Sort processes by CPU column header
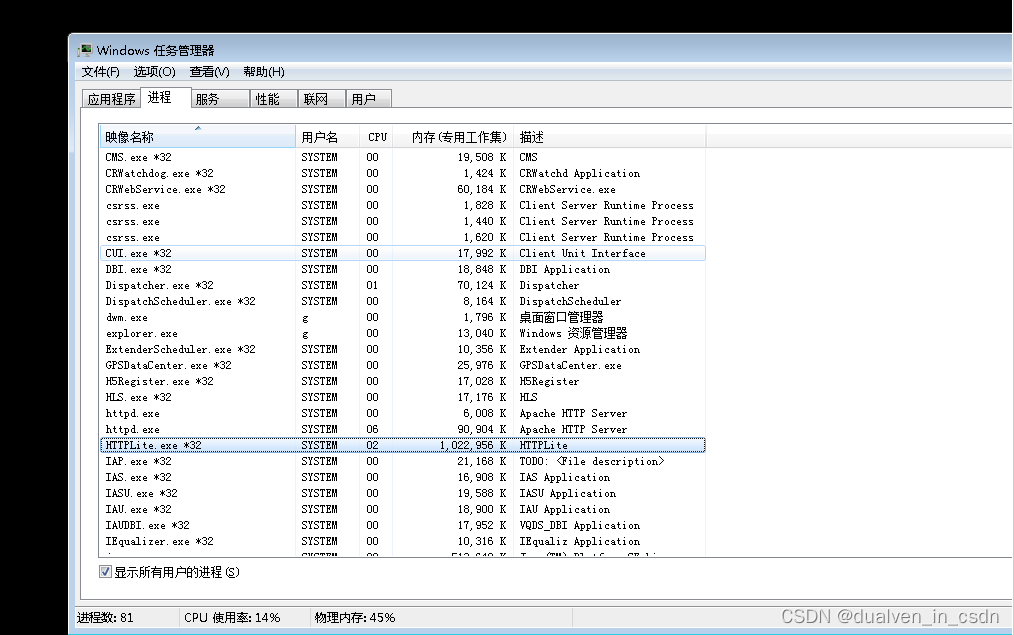The height and width of the screenshot is (635, 1014). [377, 137]
